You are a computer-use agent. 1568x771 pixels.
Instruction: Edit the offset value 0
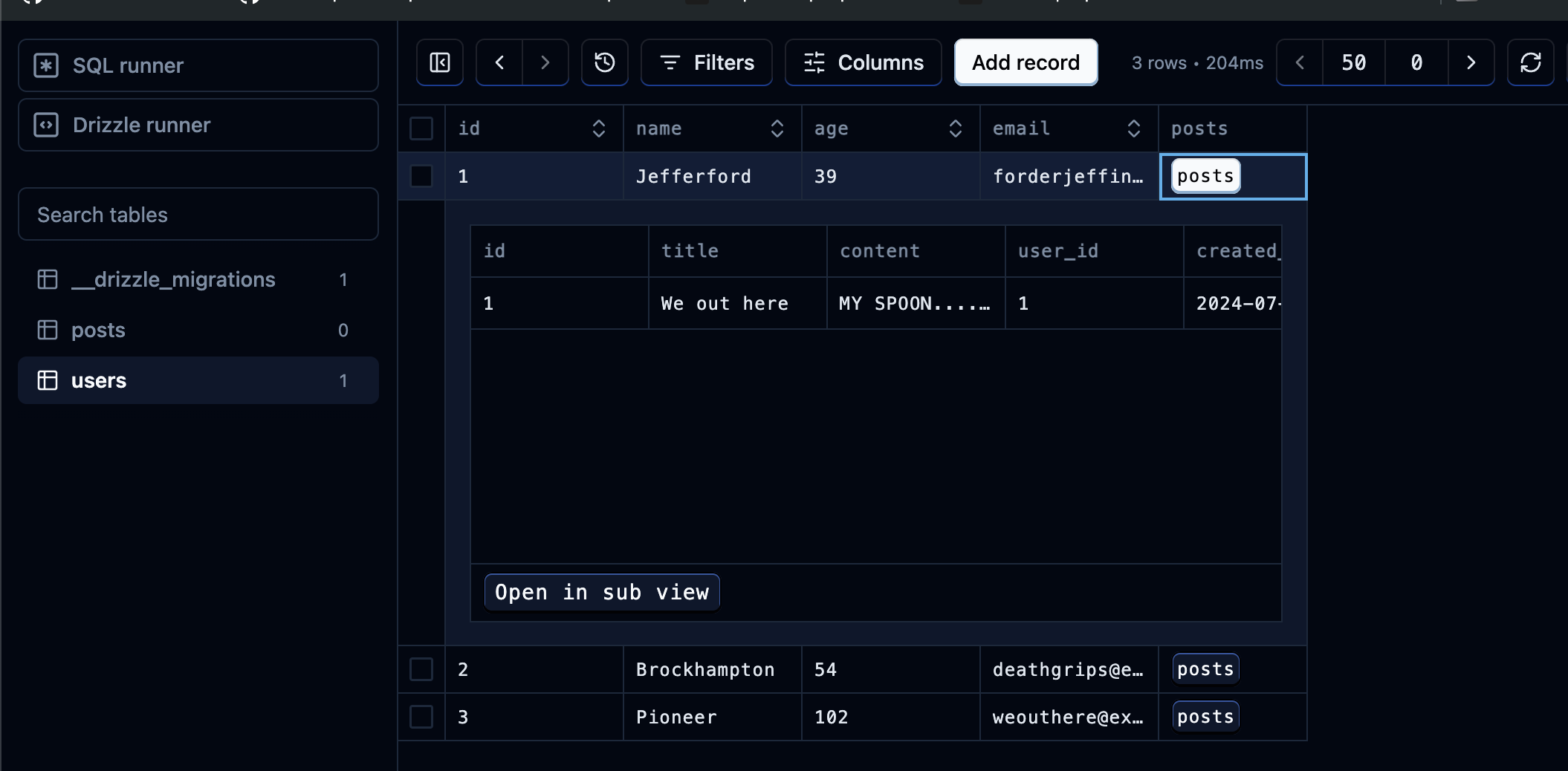point(1416,62)
